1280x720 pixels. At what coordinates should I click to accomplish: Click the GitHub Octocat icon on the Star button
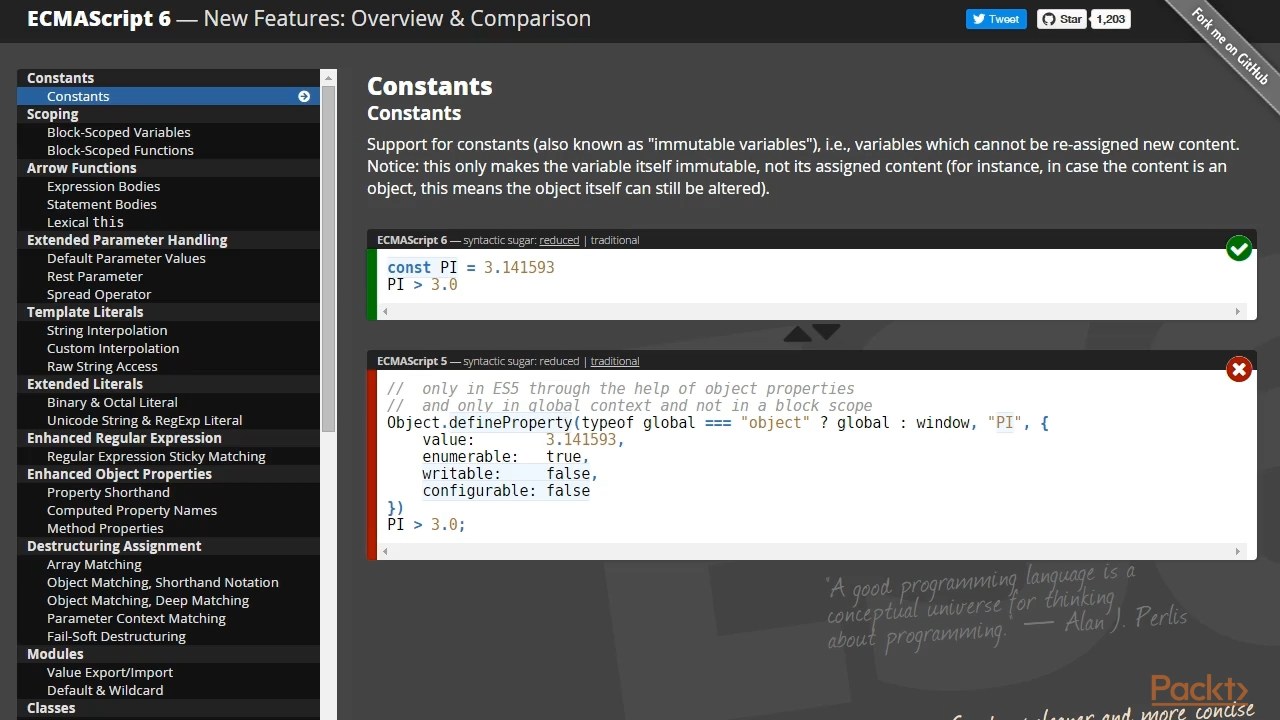click(1050, 18)
